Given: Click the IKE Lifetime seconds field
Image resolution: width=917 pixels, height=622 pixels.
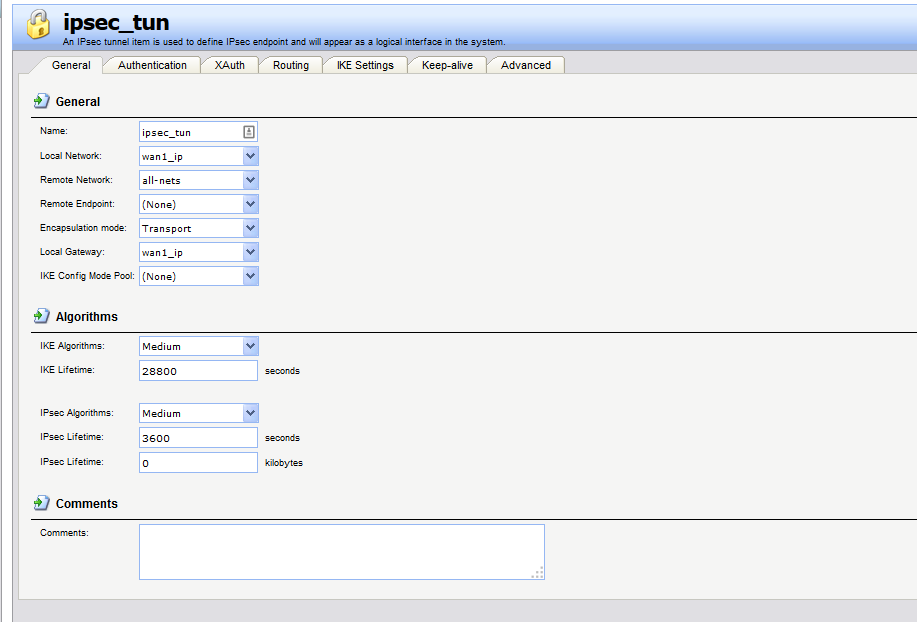Looking at the screenshot, I should 198,371.
